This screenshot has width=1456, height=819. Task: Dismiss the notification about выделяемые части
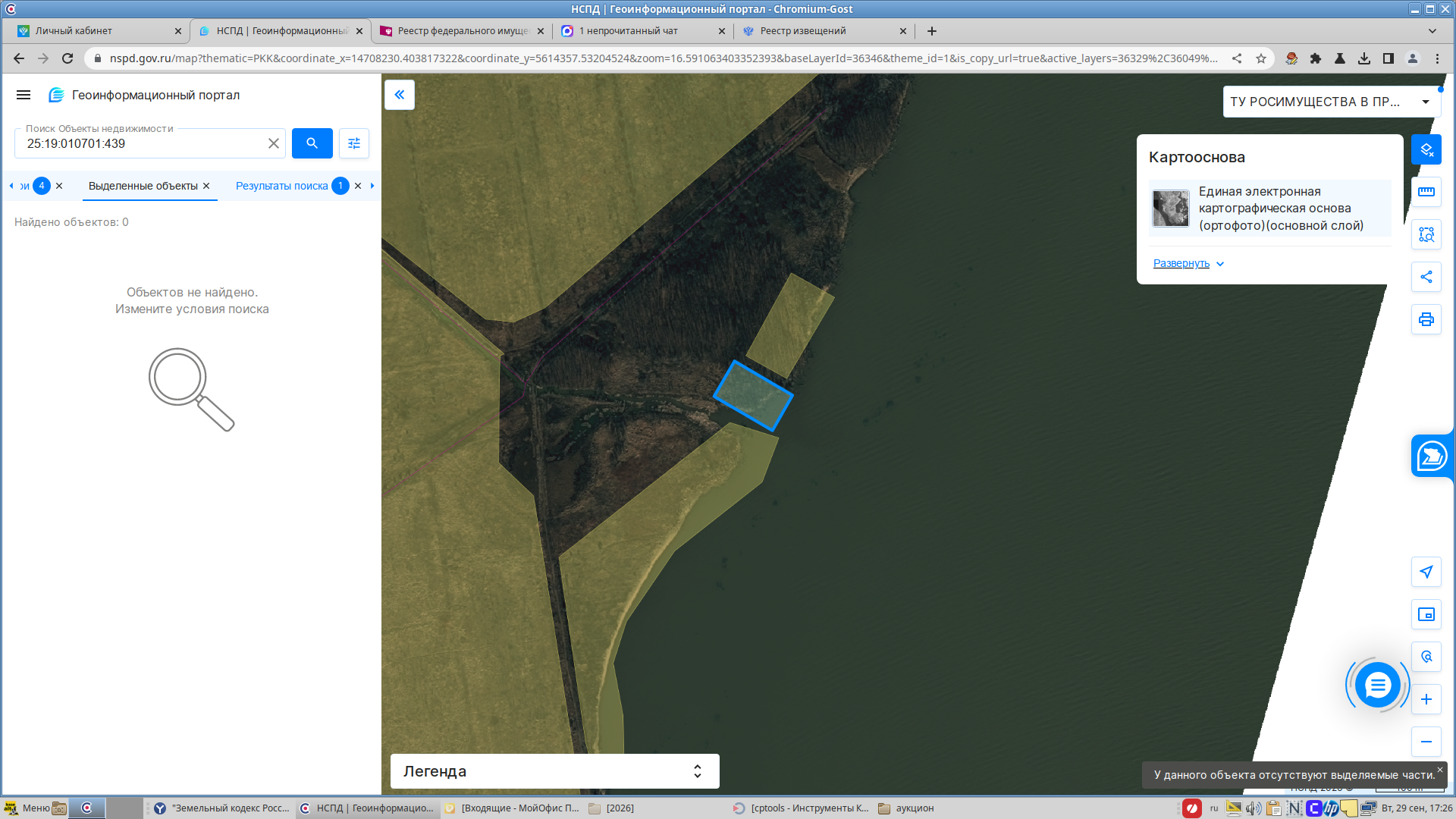(x=1440, y=770)
